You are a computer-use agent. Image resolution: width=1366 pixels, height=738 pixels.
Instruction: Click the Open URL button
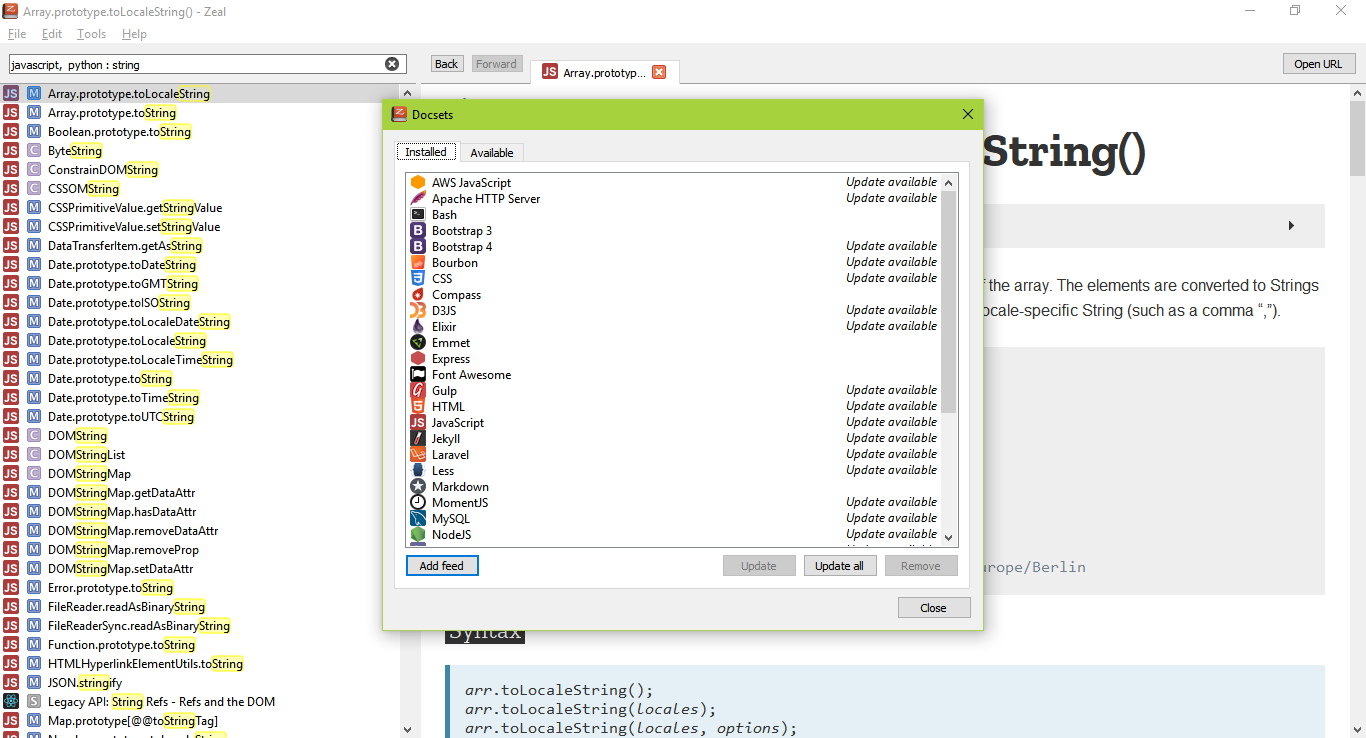[x=1319, y=64]
